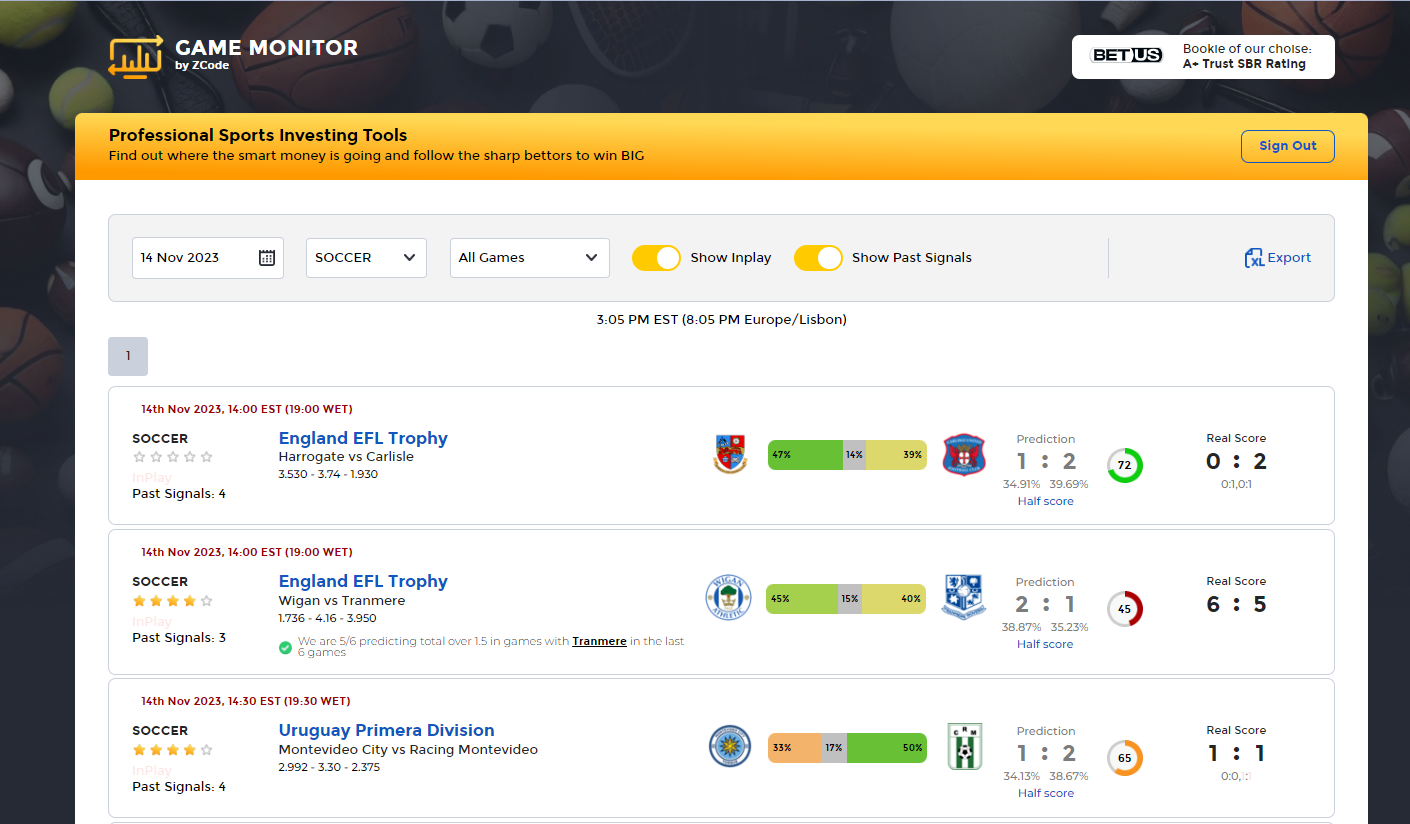The image size is (1410, 824).
Task: Click the Montevideo City crest
Action: tap(730, 747)
